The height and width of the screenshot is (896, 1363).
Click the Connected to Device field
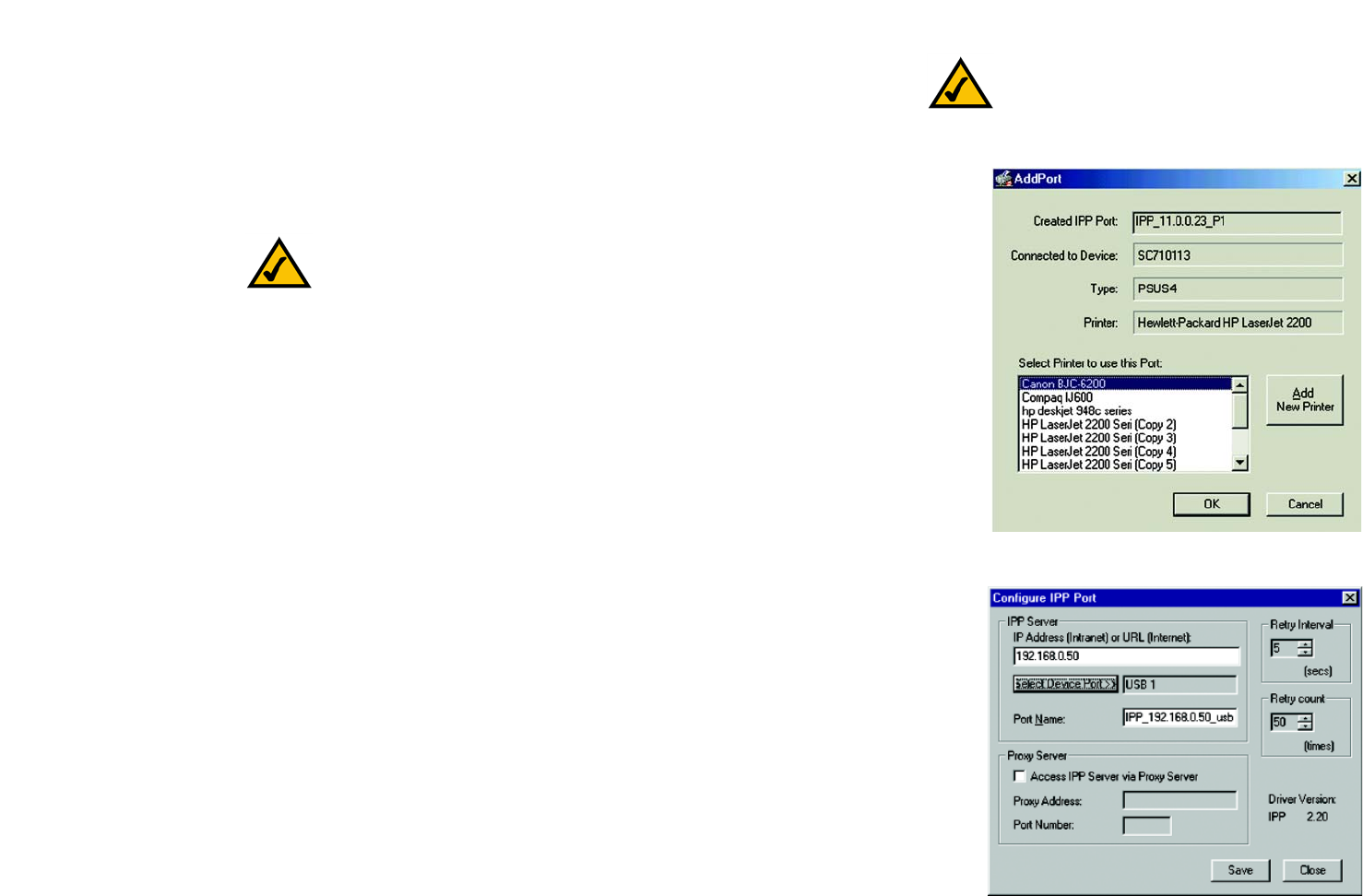coord(1237,255)
